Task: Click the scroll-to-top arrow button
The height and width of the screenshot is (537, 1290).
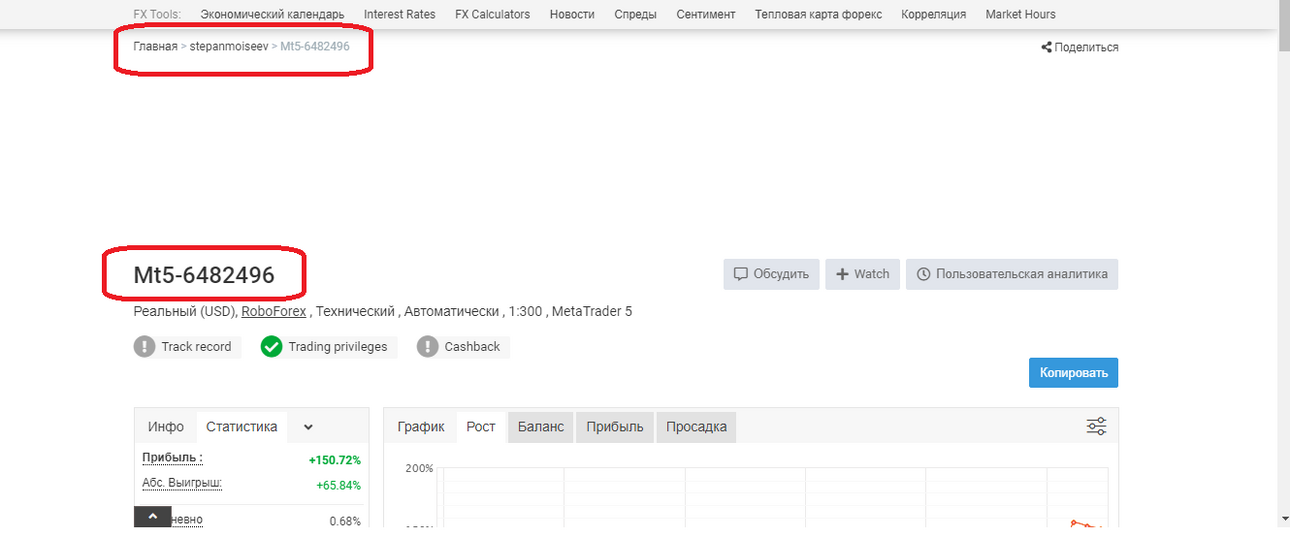Action: tap(153, 517)
